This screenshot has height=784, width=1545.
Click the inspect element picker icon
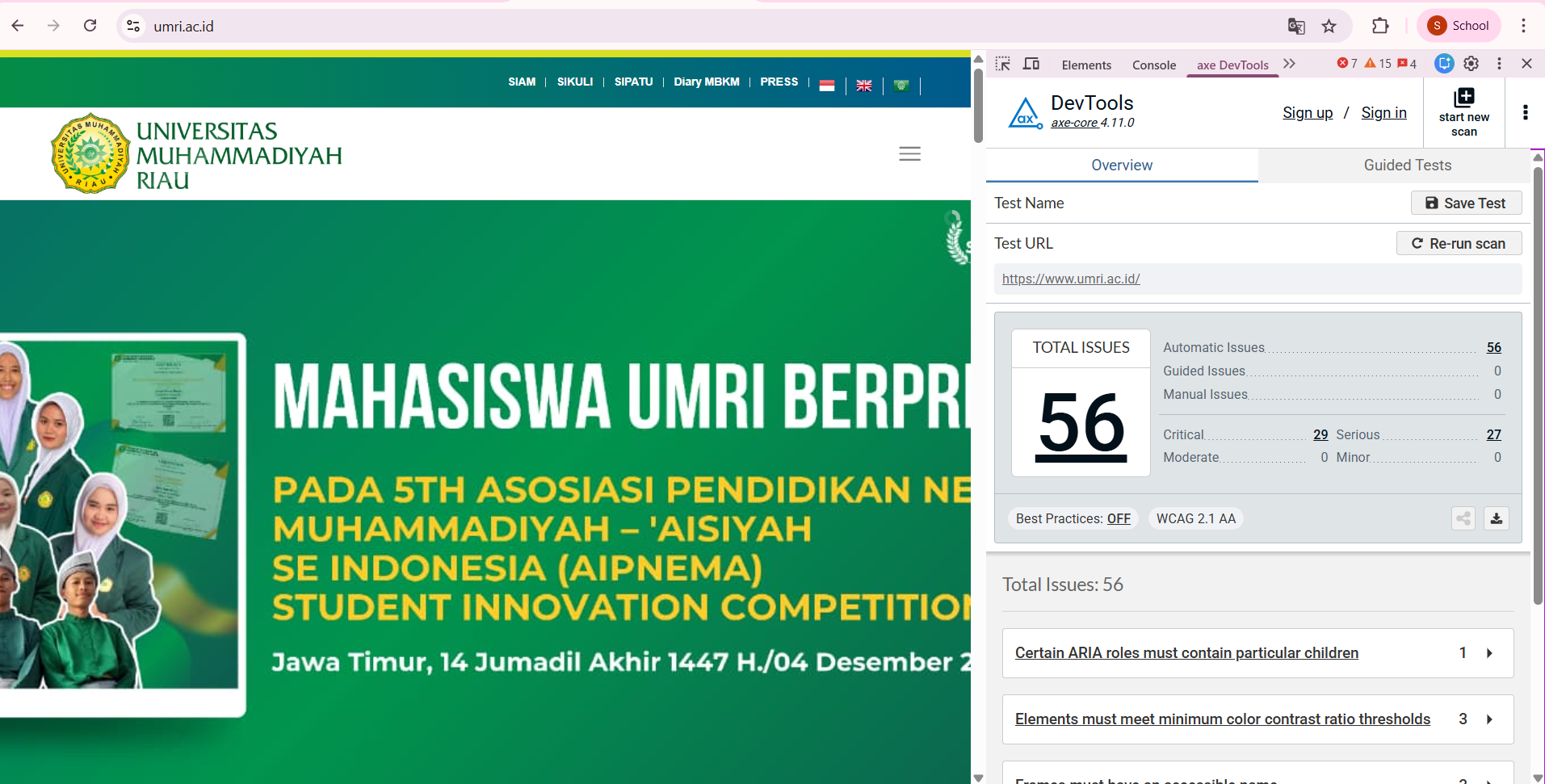click(x=1003, y=64)
